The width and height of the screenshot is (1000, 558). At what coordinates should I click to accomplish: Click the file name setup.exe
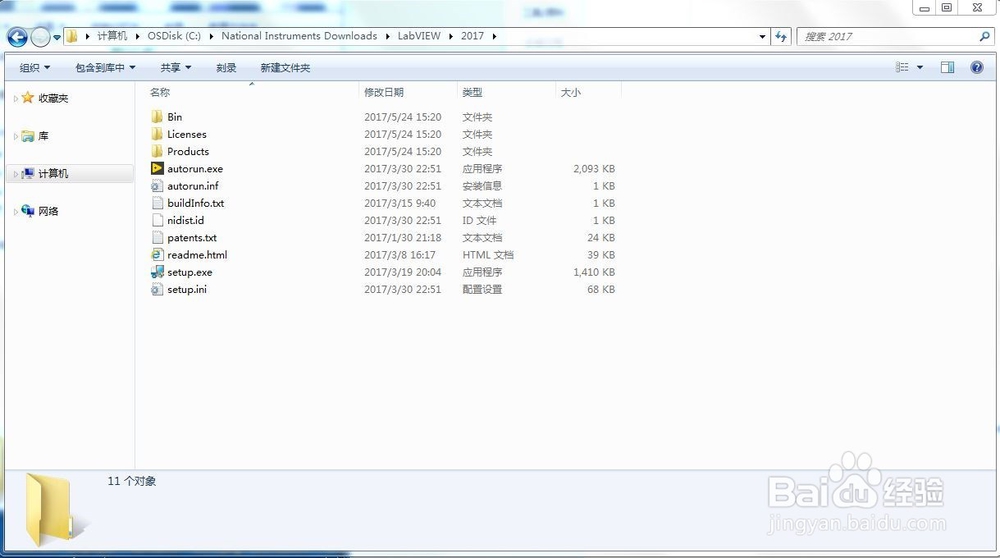tap(190, 272)
